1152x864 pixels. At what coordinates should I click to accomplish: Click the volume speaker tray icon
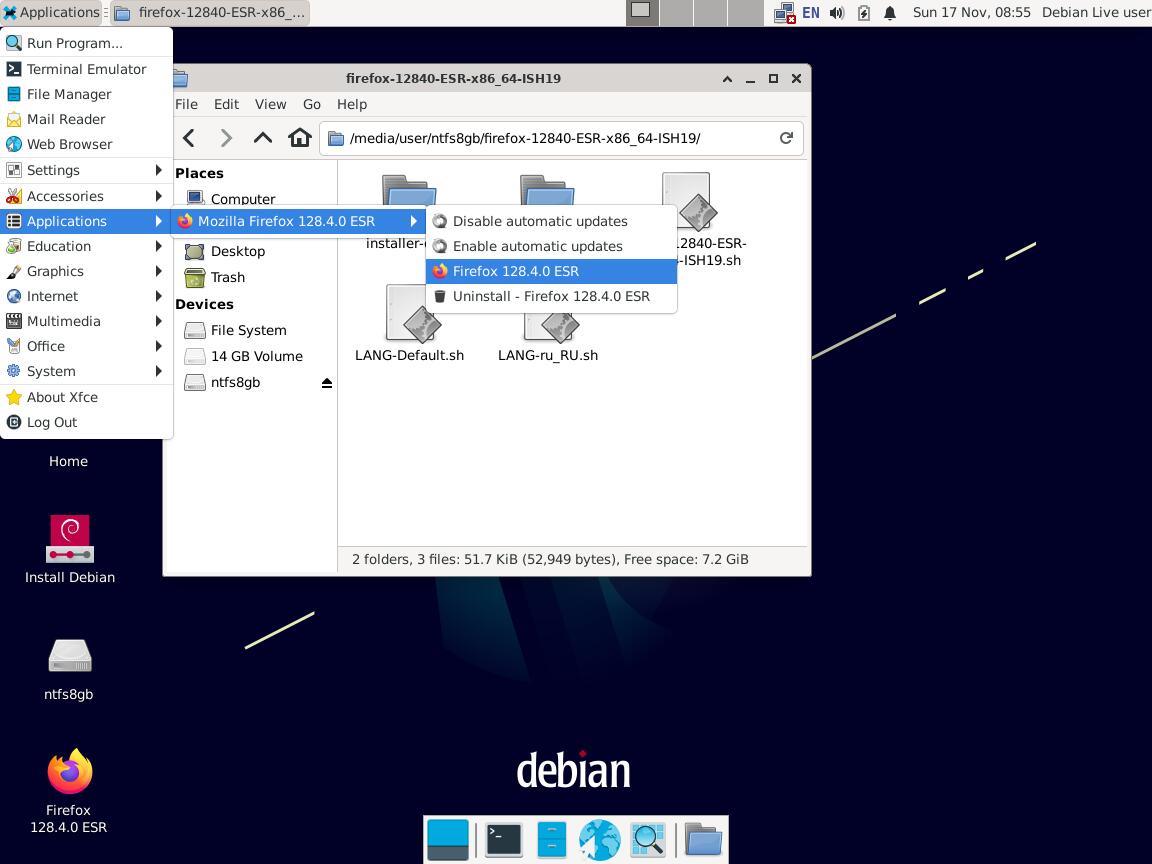pyautogui.click(x=837, y=12)
